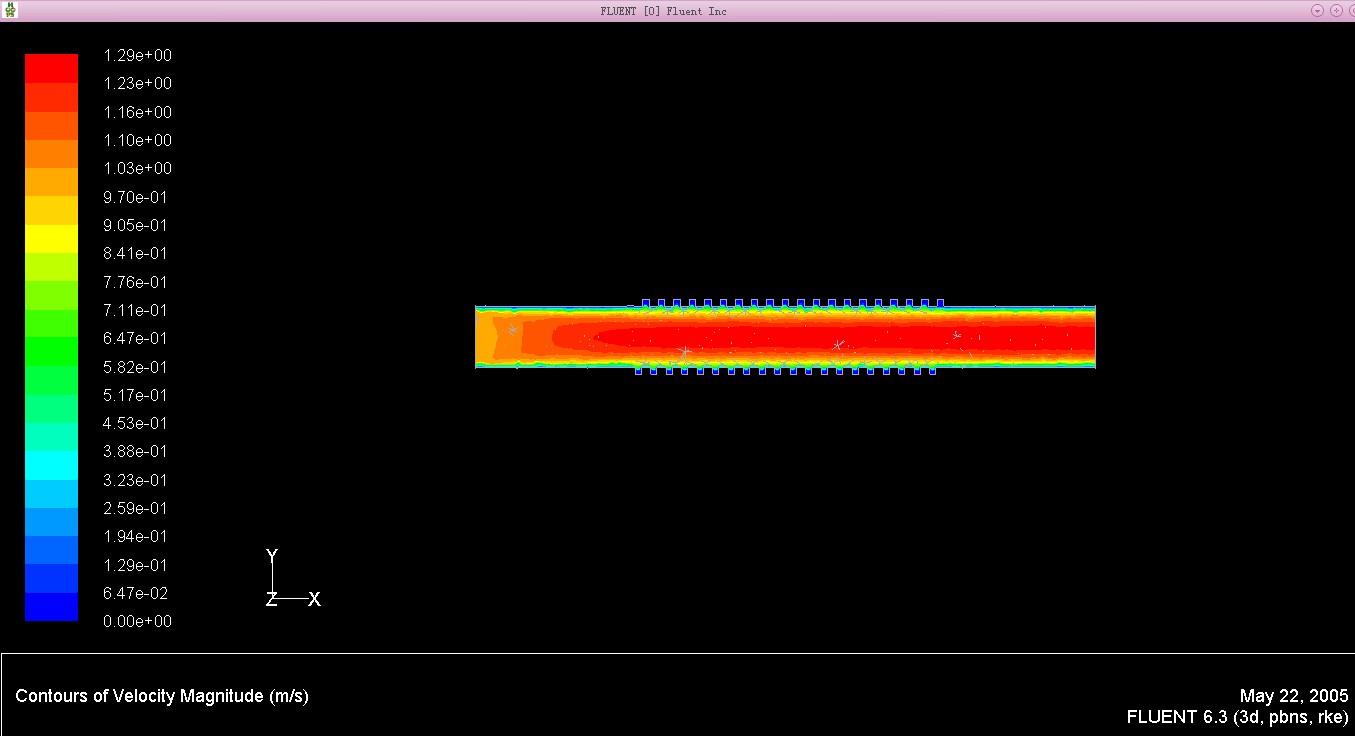Image resolution: width=1355 pixels, height=736 pixels.
Task: Select the "Contours of Velocity Magnitude (m/s)" caption
Action: [x=162, y=696]
